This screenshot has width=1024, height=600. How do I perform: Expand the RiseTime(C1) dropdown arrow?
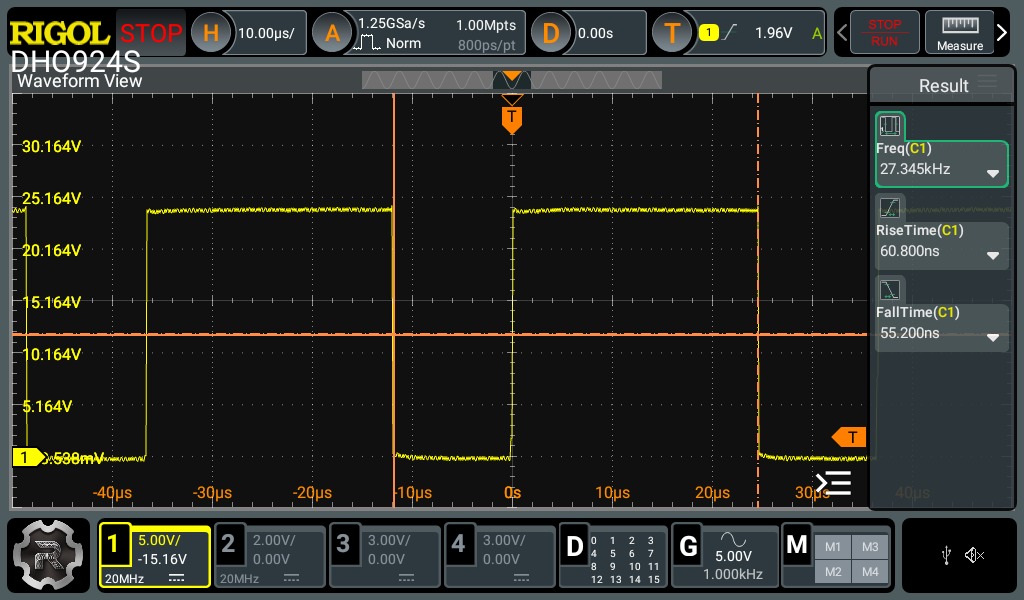992,255
